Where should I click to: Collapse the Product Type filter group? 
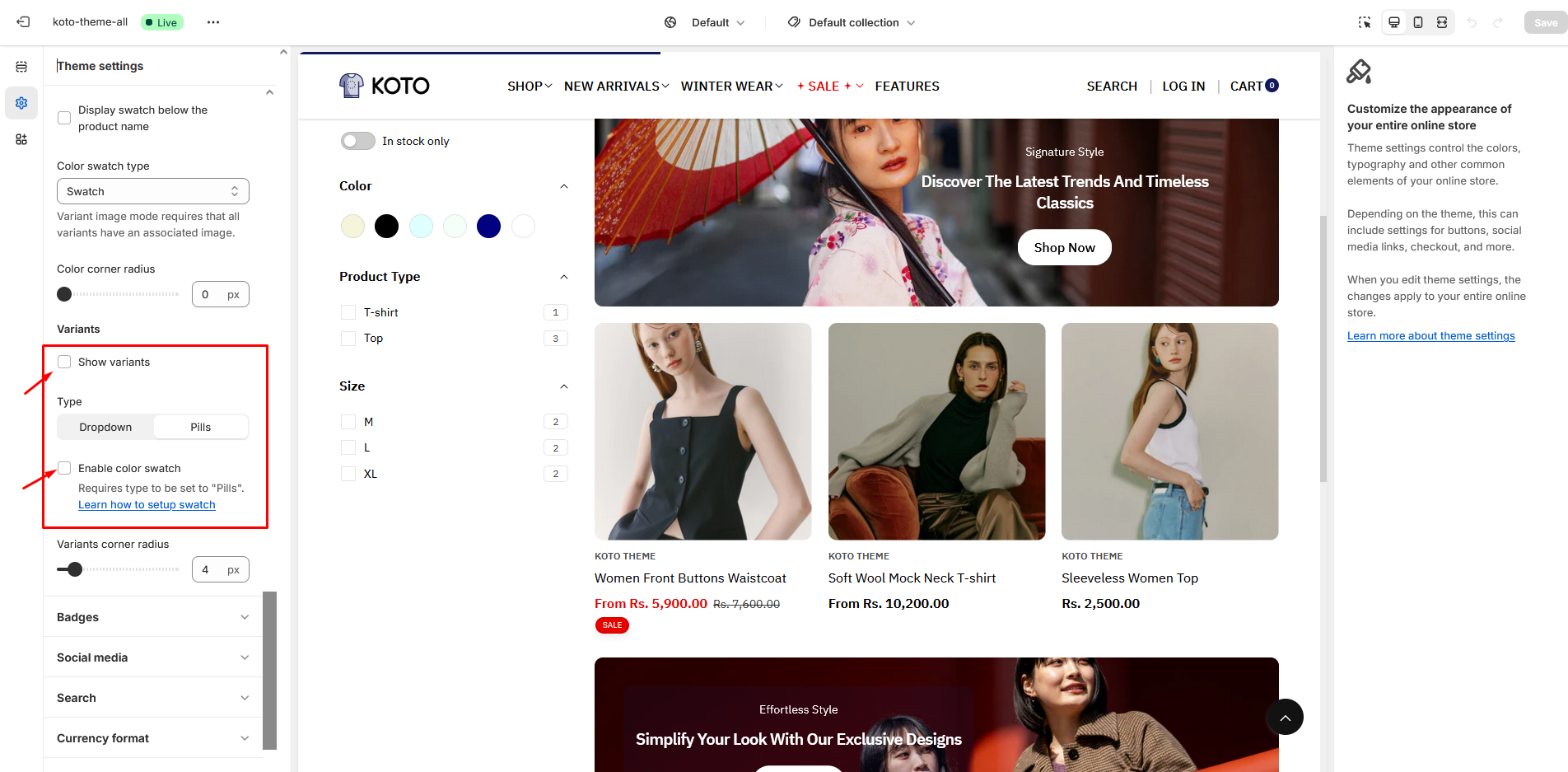(x=564, y=277)
